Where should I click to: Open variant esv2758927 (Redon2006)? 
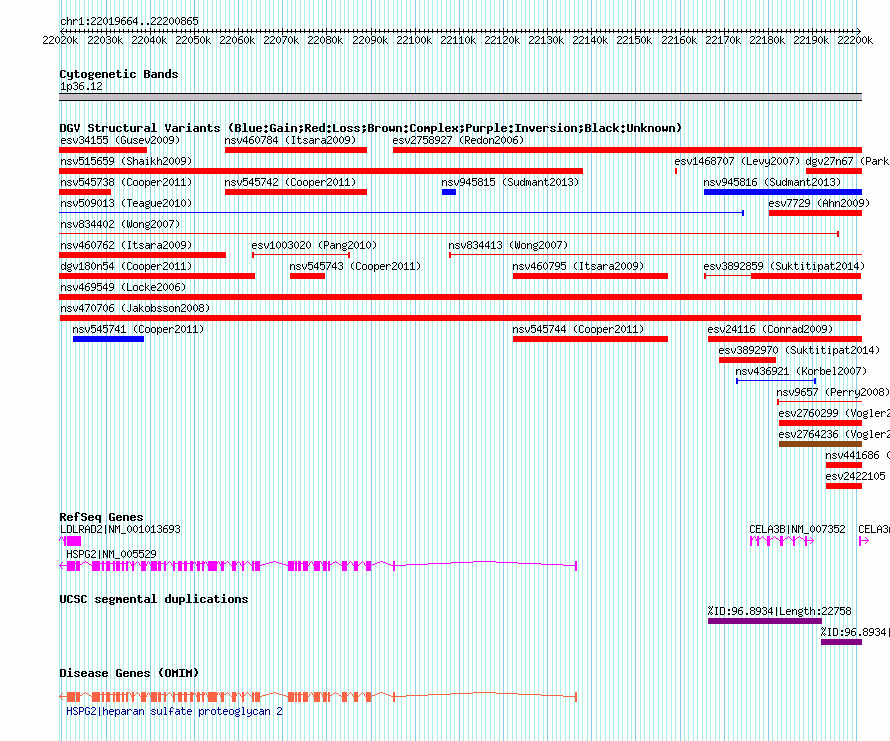click(x=458, y=140)
